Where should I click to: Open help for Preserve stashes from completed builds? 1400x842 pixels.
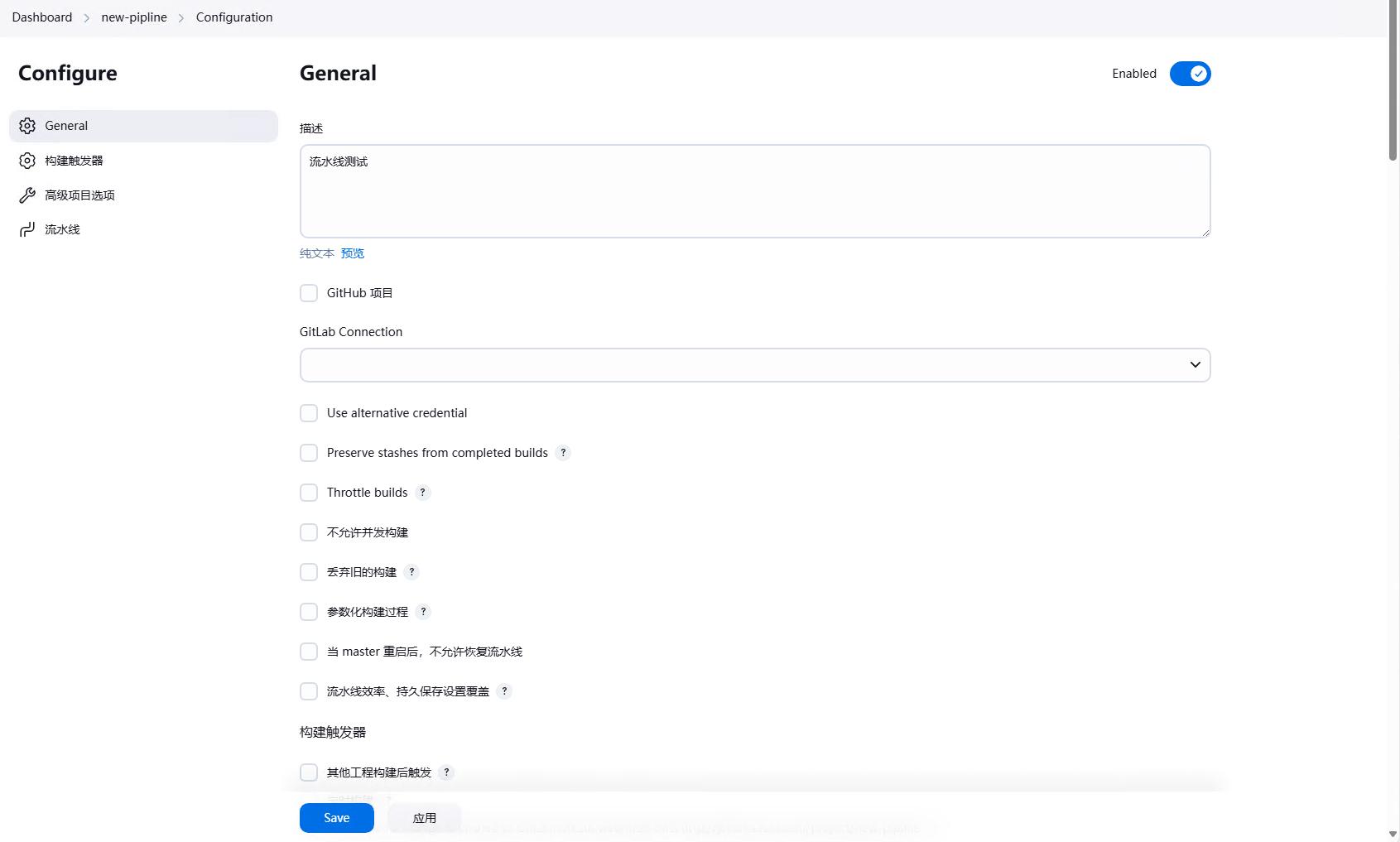click(563, 453)
